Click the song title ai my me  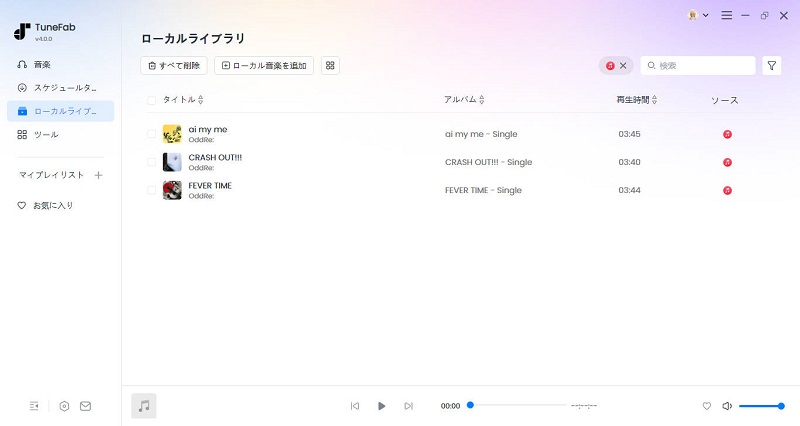click(208, 130)
